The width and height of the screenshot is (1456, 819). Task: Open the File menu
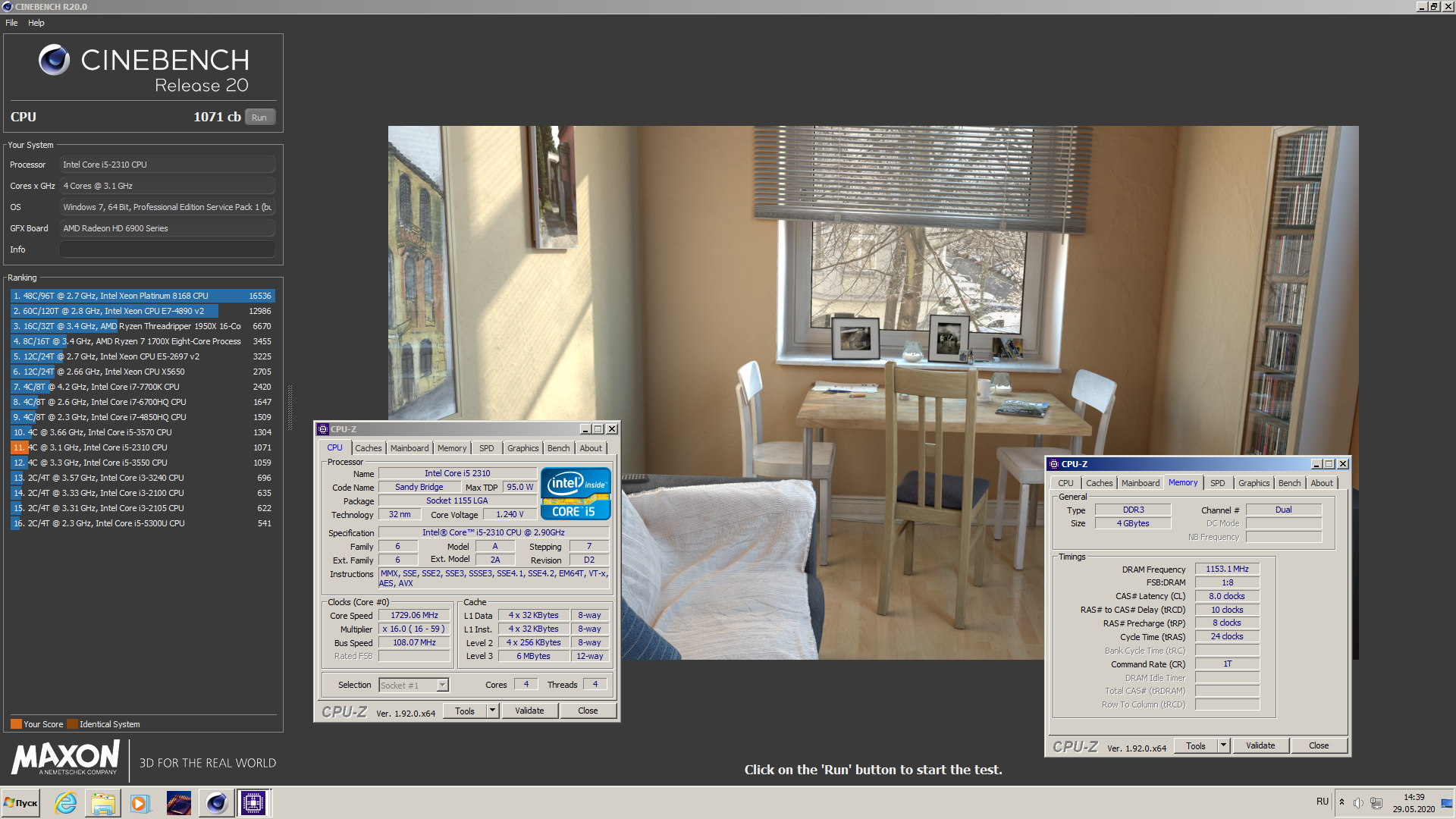click(11, 23)
